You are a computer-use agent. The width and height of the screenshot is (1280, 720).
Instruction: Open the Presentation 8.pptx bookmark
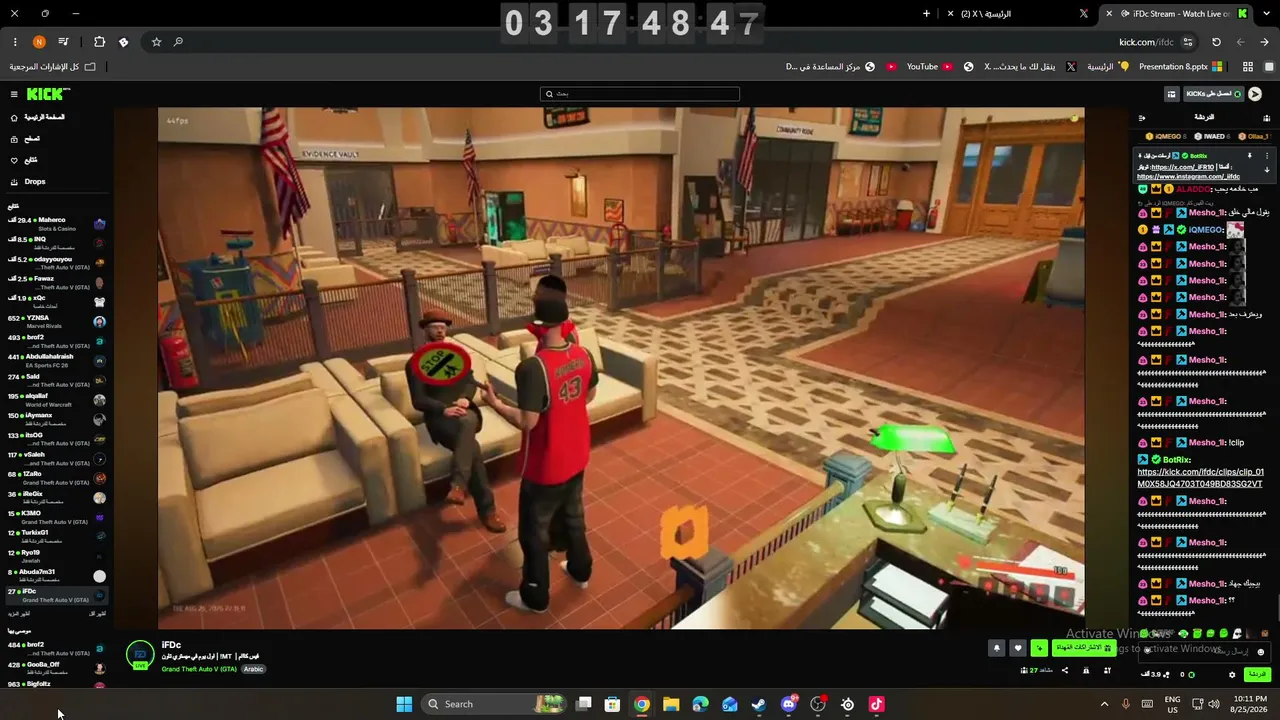(1180, 67)
